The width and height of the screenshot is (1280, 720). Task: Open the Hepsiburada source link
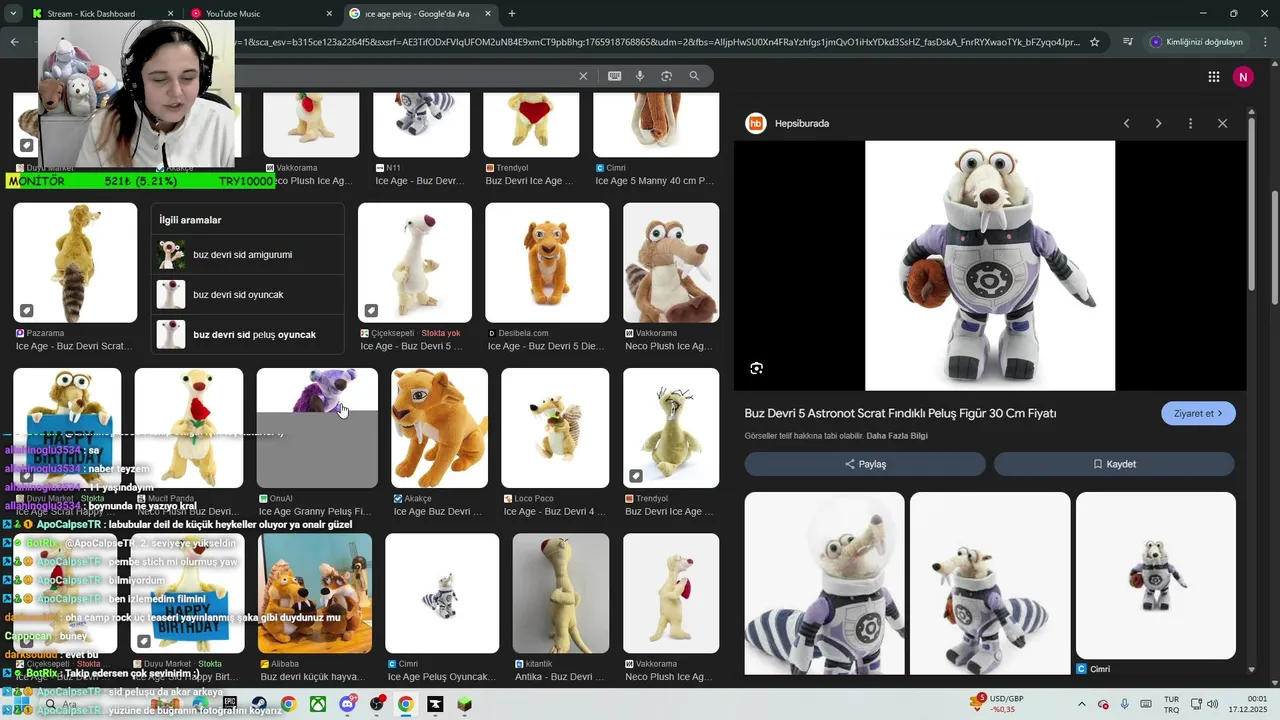(802, 124)
